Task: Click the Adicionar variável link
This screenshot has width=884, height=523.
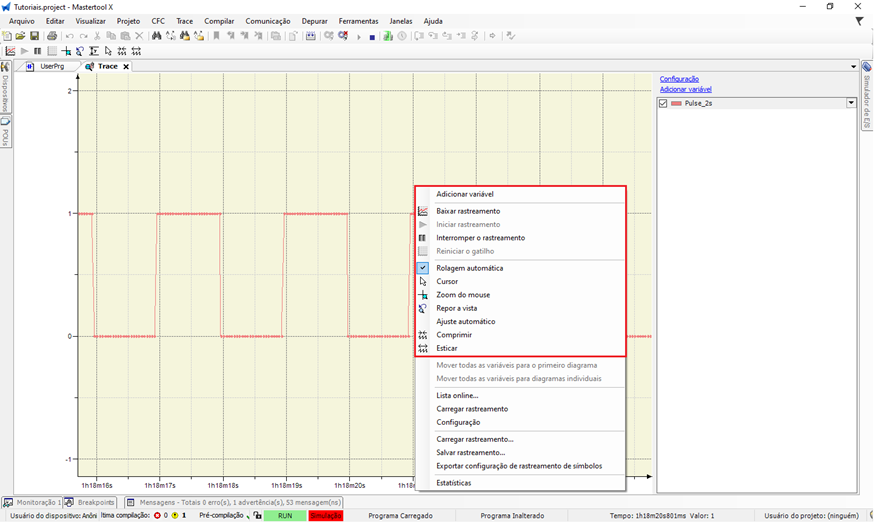Action: tap(685, 90)
